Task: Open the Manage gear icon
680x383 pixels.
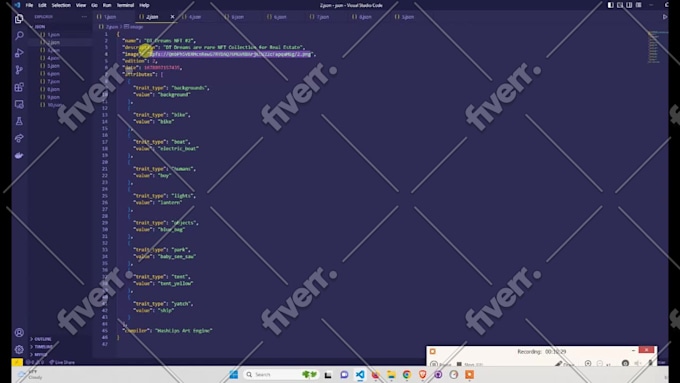Action: pos(19,349)
